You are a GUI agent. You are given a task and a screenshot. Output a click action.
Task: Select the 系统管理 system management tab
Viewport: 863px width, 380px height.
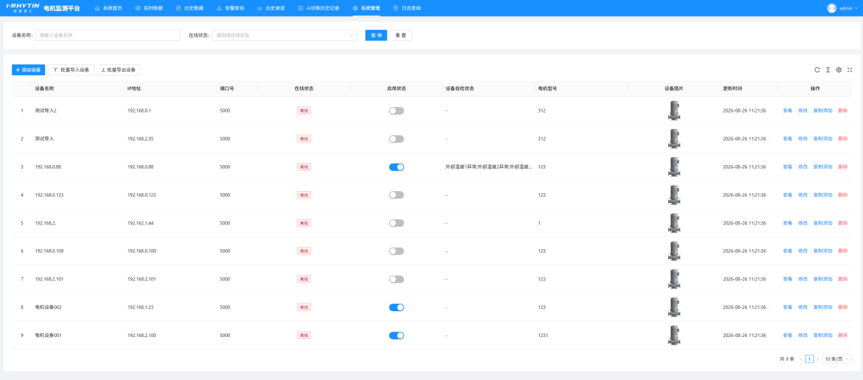[x=367, y=8]
